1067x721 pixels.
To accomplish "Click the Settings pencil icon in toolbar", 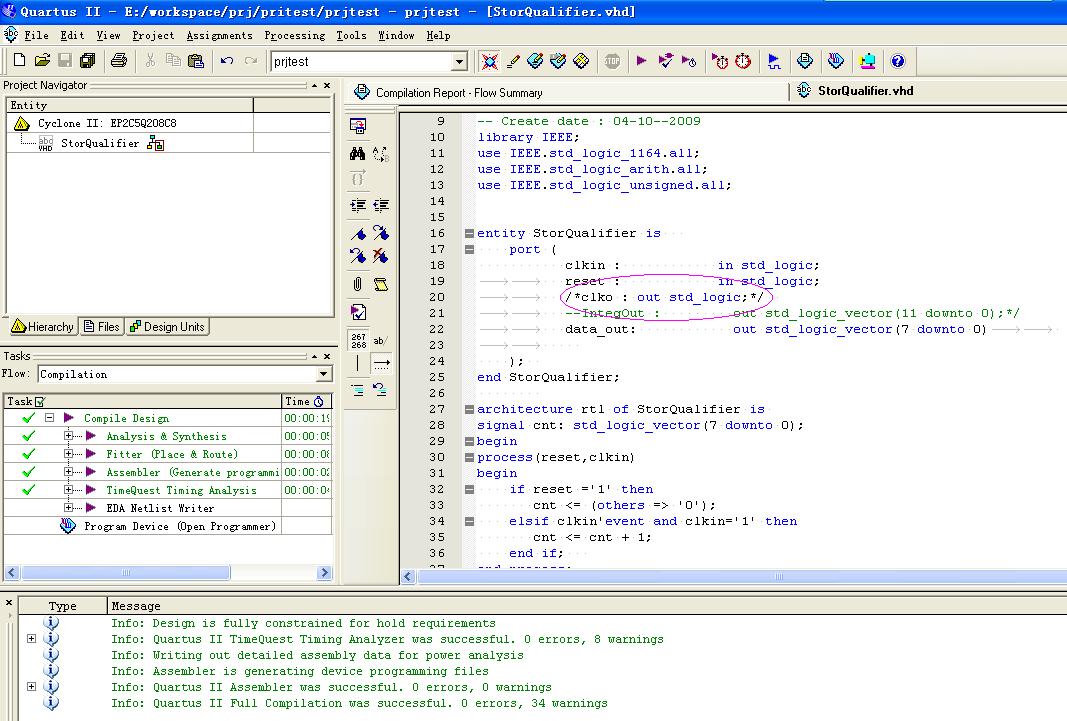I will click(x=513, y=61).
